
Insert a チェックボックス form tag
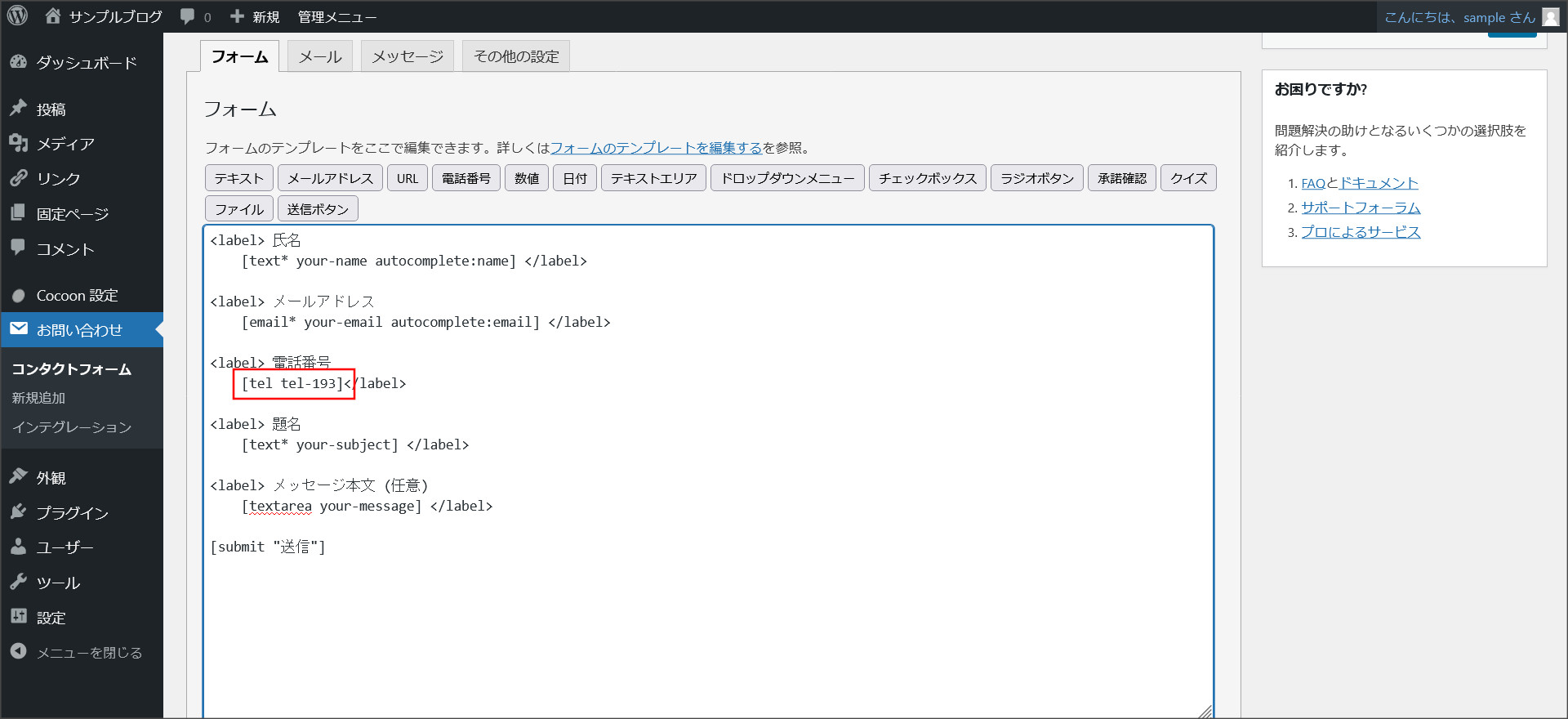coord(927,178)
